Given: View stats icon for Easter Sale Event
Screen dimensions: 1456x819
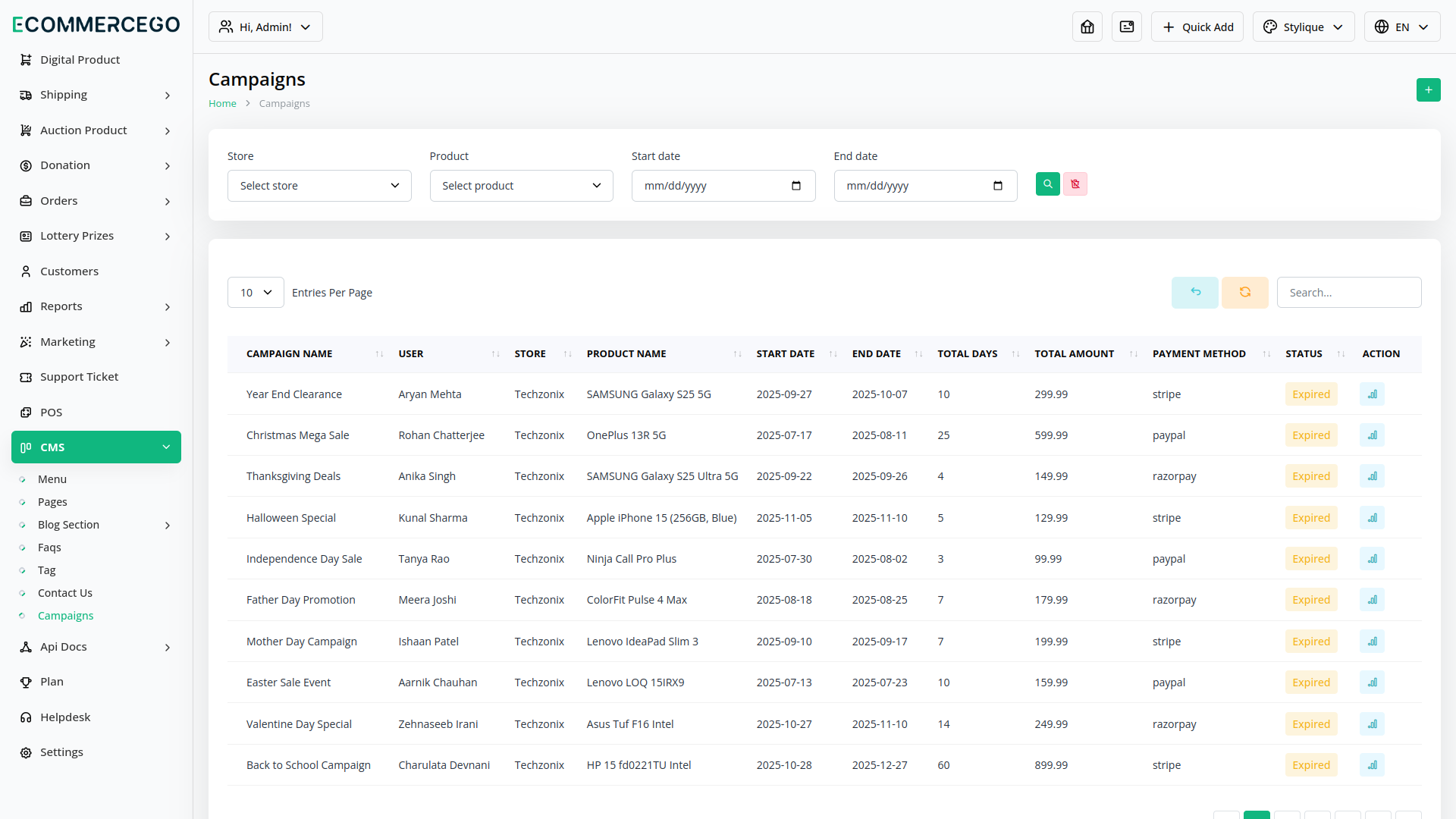Looking at the screenshot, I should [x=1372, y=682].
